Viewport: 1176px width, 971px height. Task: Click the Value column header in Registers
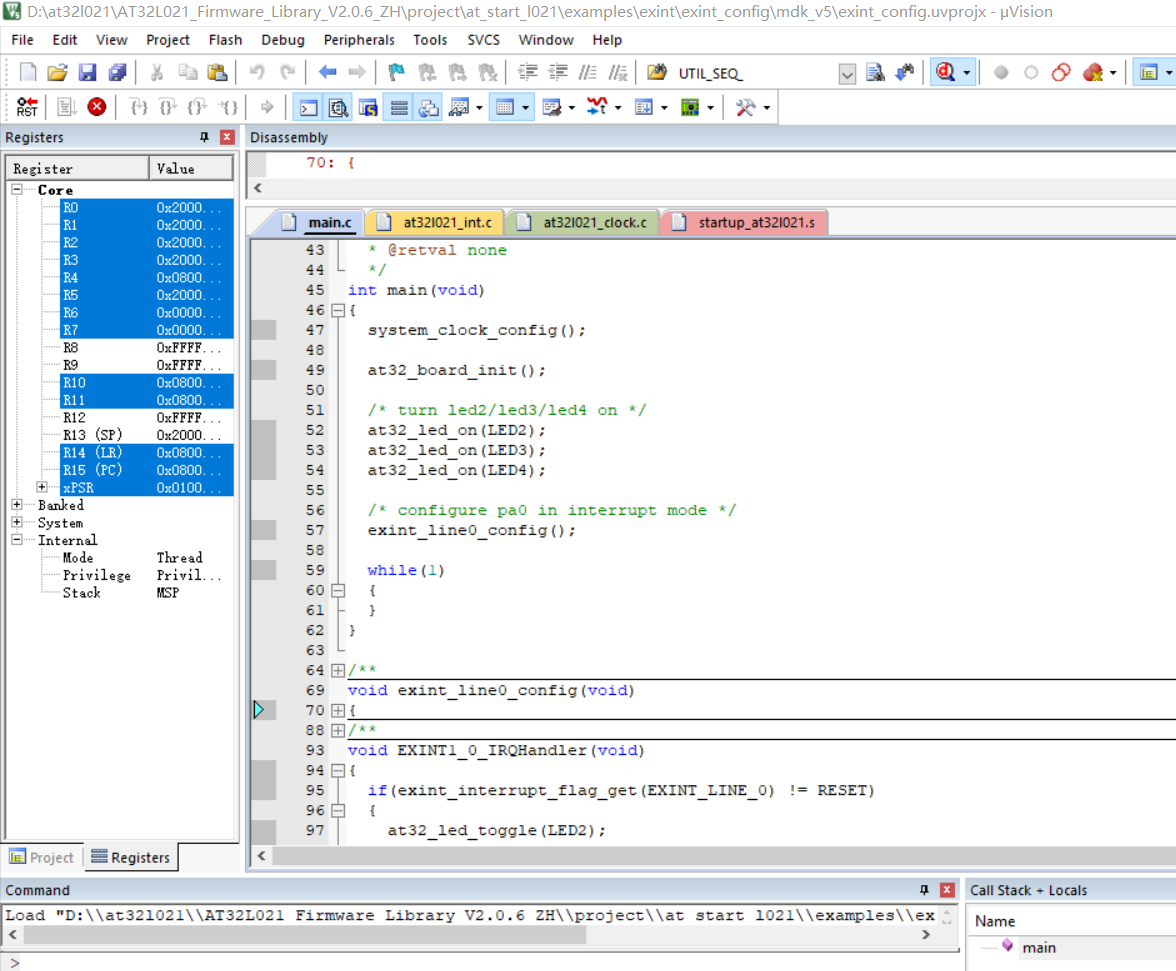click(190, 169)
